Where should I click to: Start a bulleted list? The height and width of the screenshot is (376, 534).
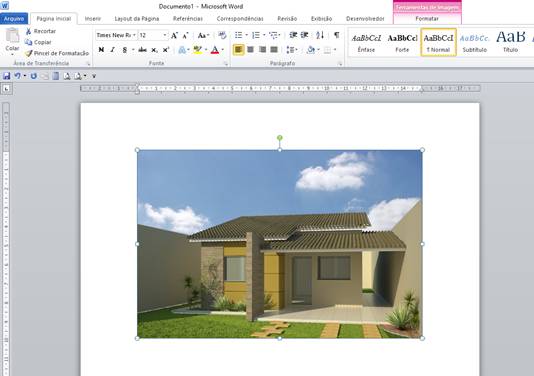coord(239,35)
